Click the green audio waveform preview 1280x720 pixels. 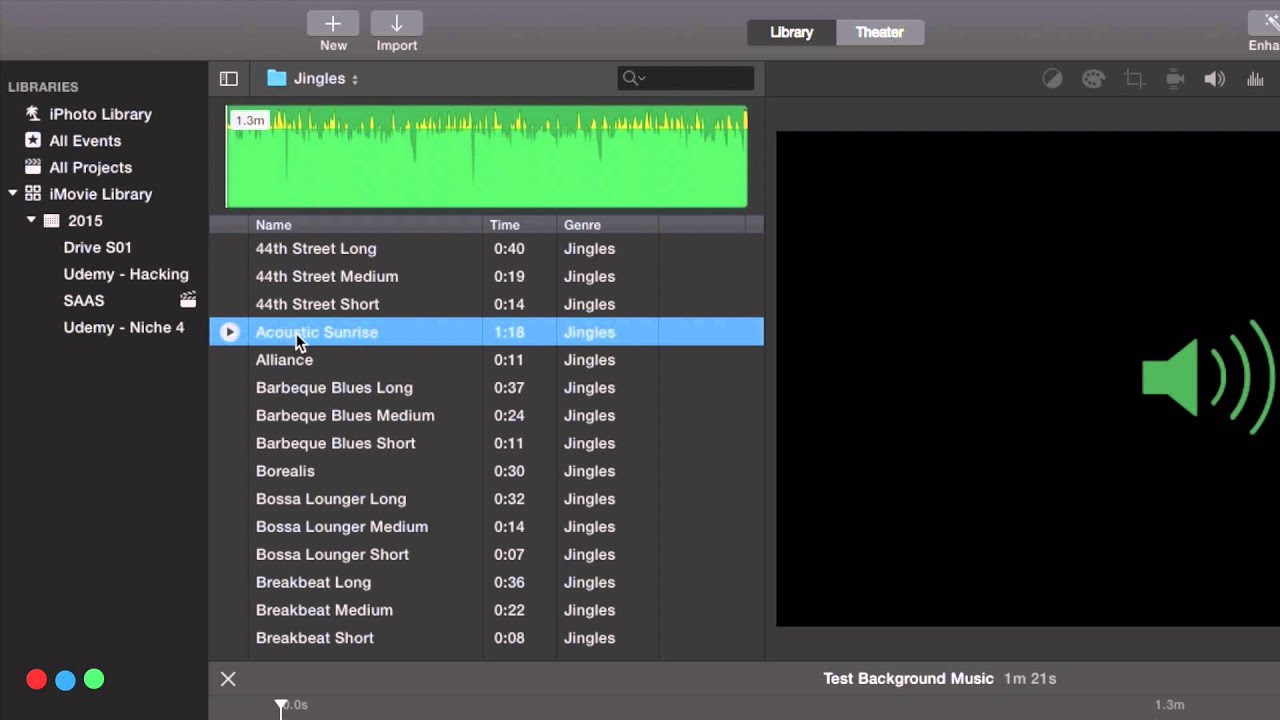pyautogui.click(x=486, y=157)
